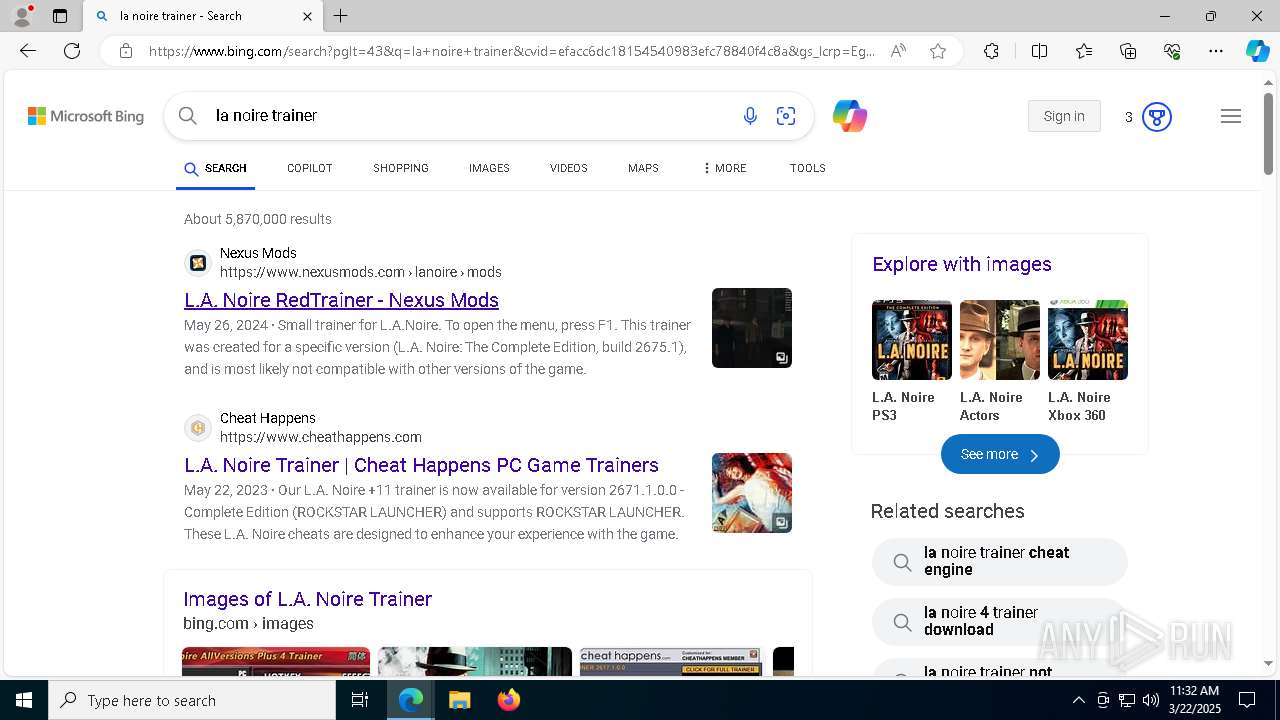
Task: Open Browser essentials icon
Action: click(1172, 51)
